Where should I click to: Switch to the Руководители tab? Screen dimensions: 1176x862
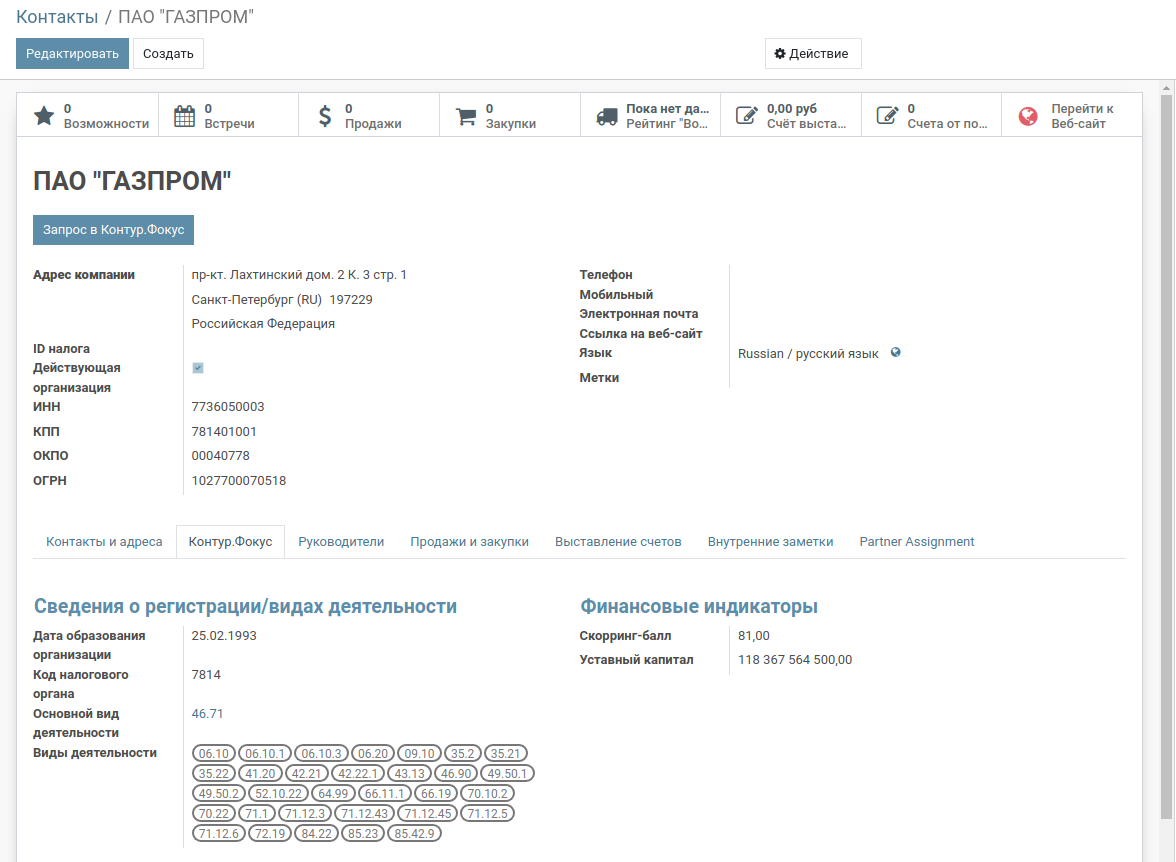tap(341, 542)
